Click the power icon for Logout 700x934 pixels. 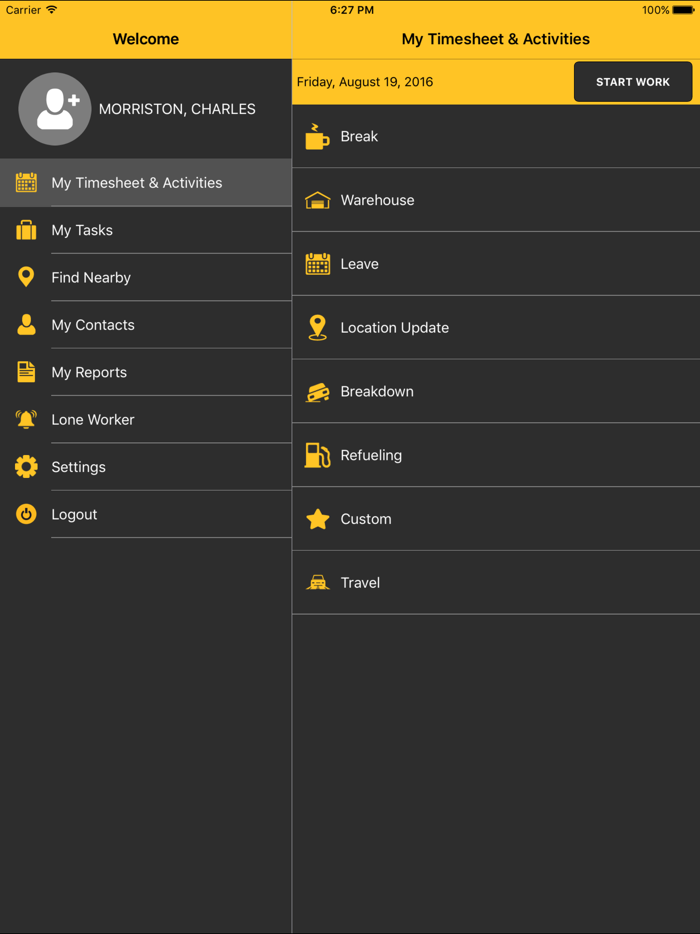point(26,514)
